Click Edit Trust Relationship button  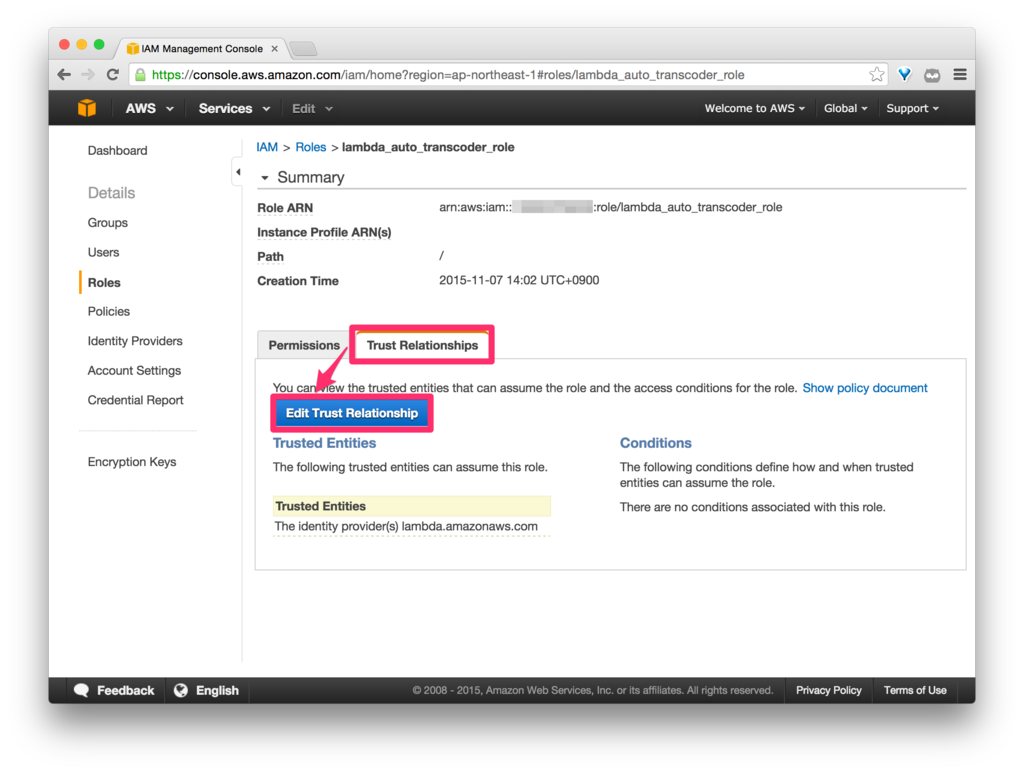(x=352, y=413)
